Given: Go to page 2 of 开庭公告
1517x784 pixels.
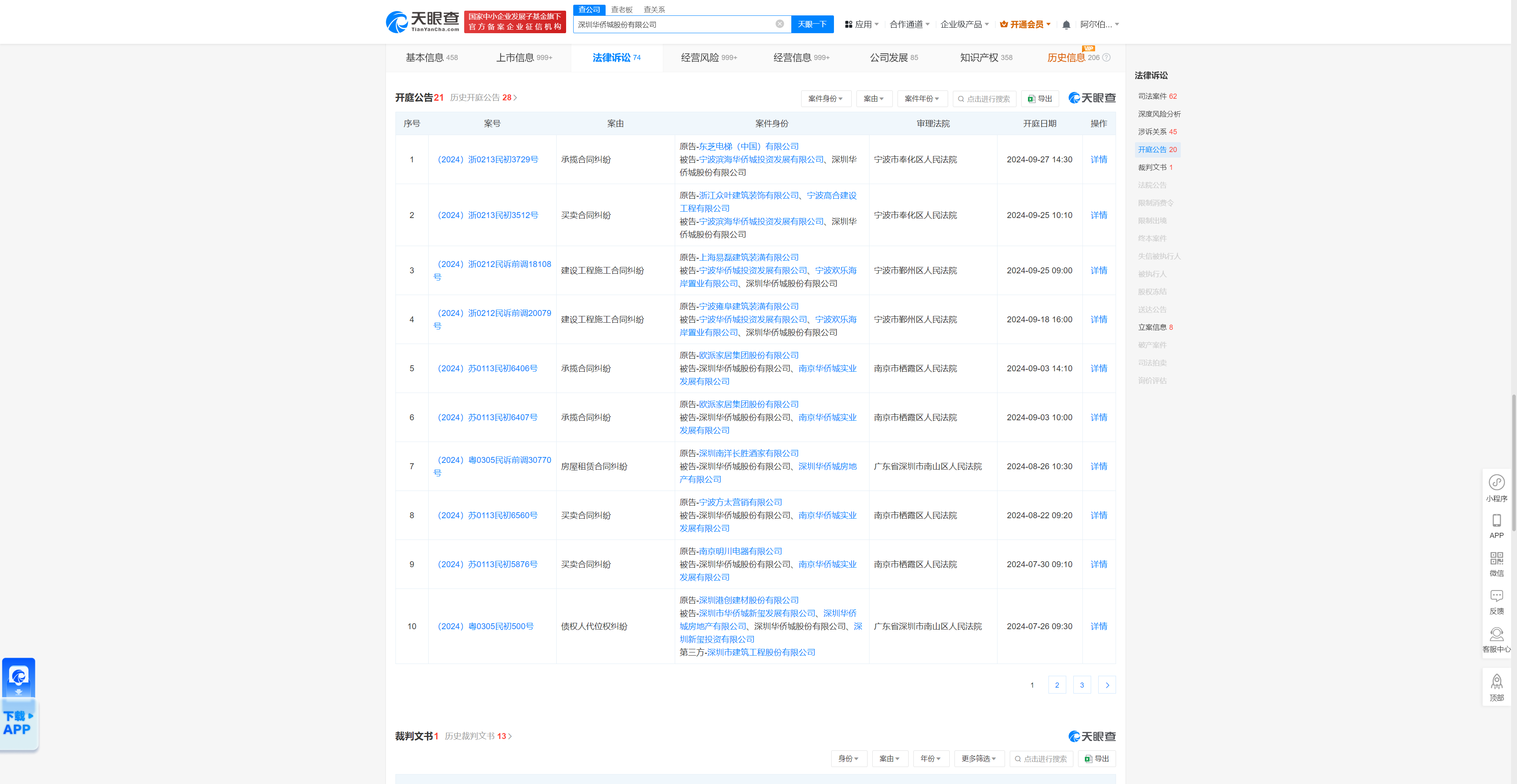Looking at the screenshot, I should [x=1057, y=685].
